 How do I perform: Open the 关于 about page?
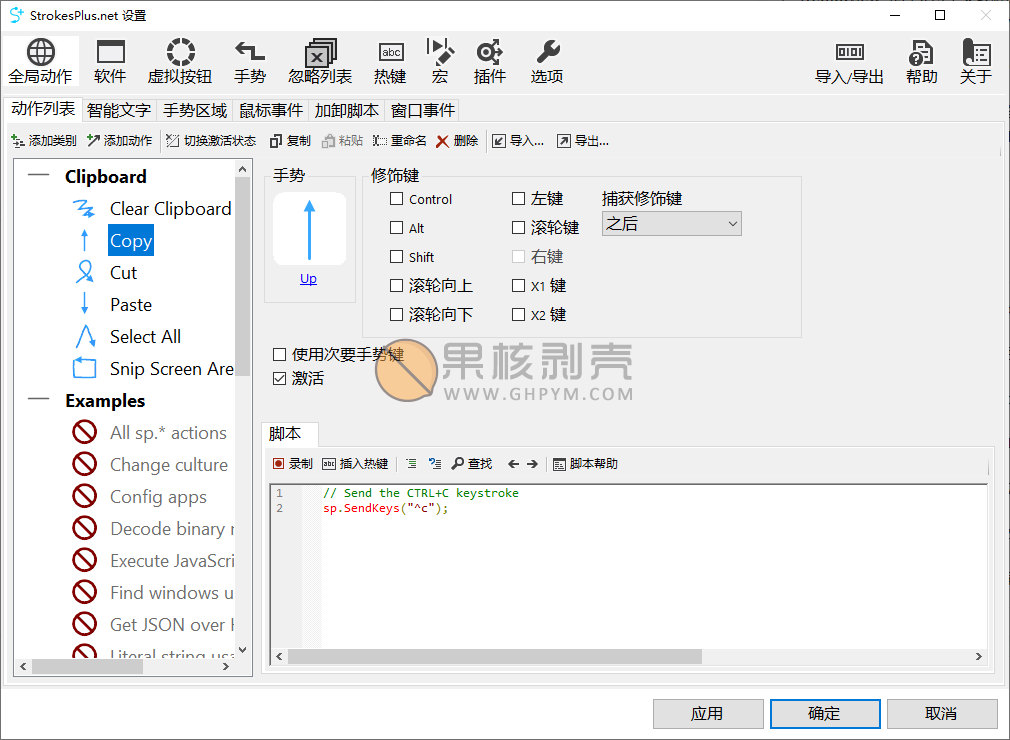975,61
